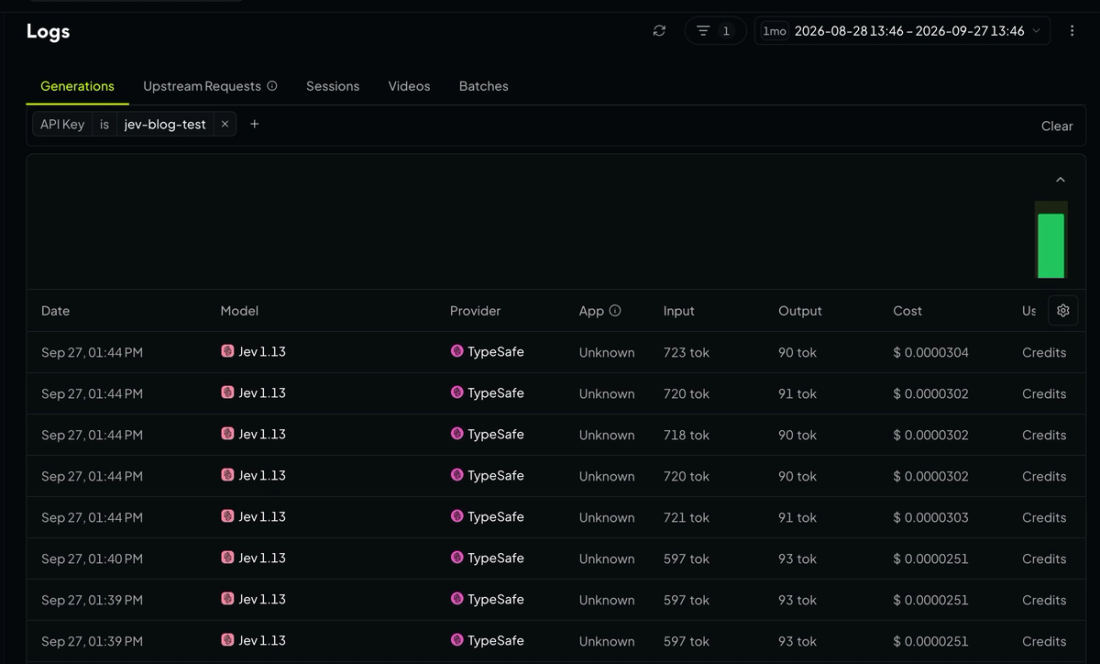This screenshot has width=1100, height=664.
Task: Open the filter button showing 1 filter
Action: click(x=714, y=31)
